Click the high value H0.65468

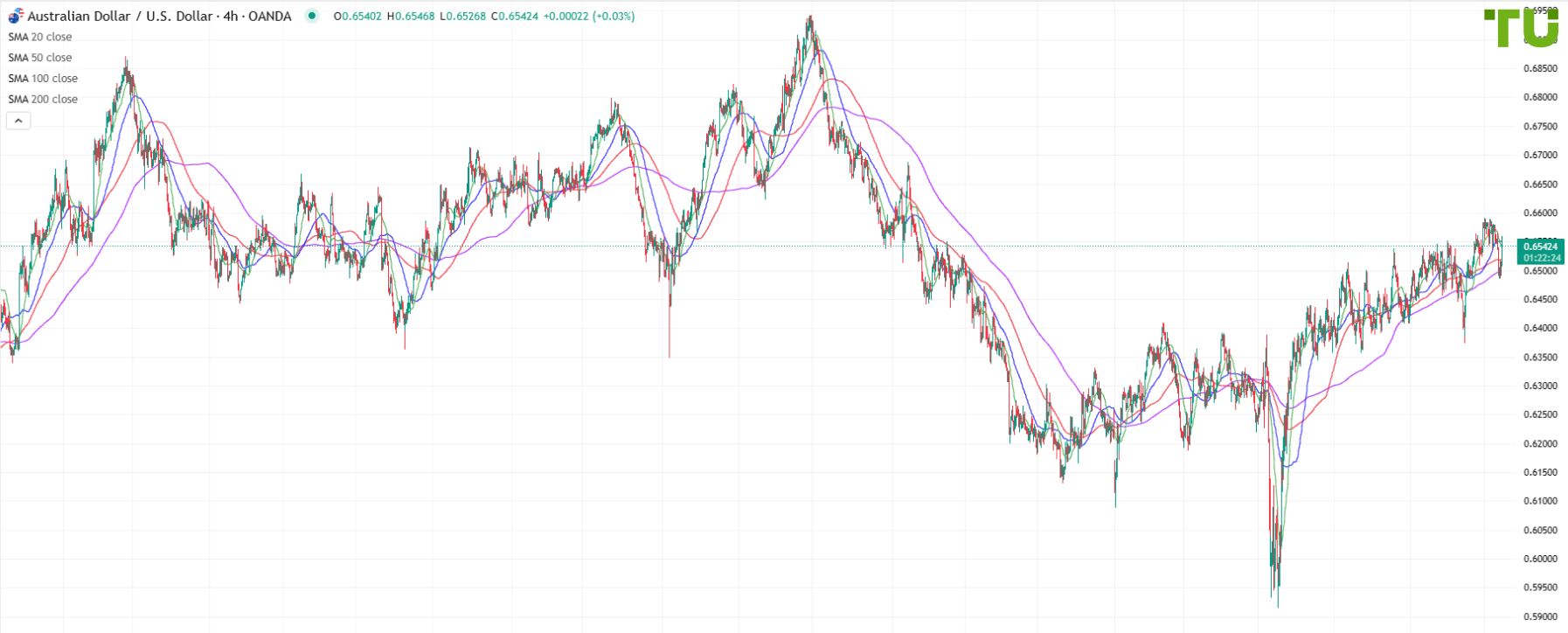(x=411, y=17)
